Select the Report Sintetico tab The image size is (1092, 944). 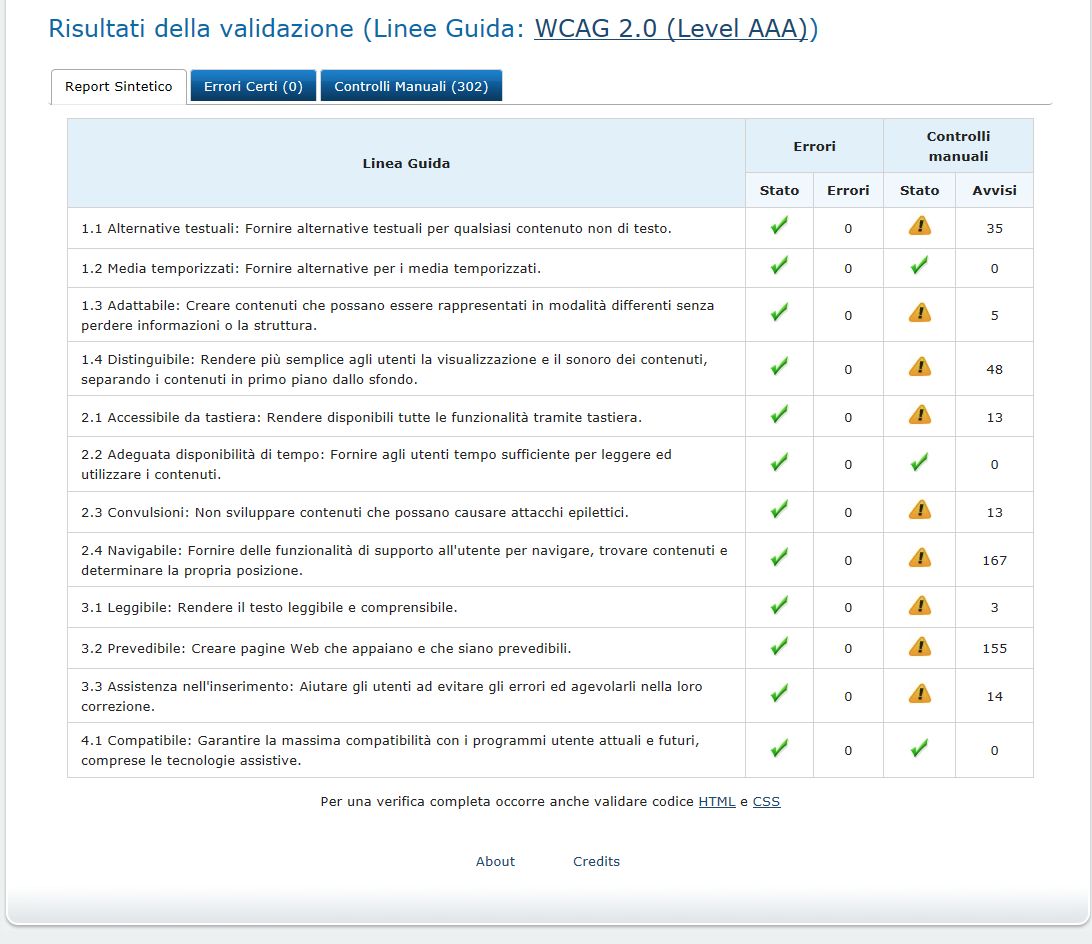tap(119, 87)
